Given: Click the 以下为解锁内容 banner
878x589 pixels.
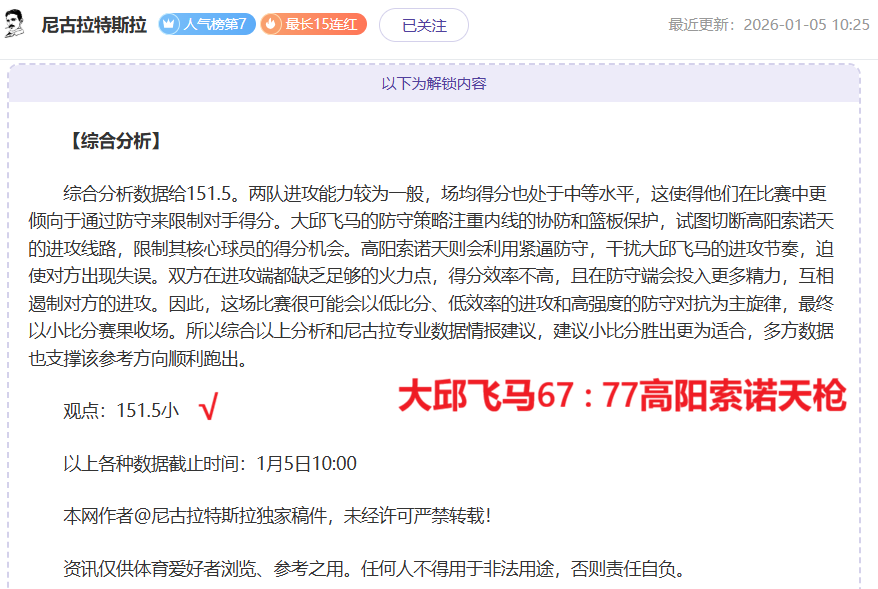Looking at the screenshot, I should point(434,84).
